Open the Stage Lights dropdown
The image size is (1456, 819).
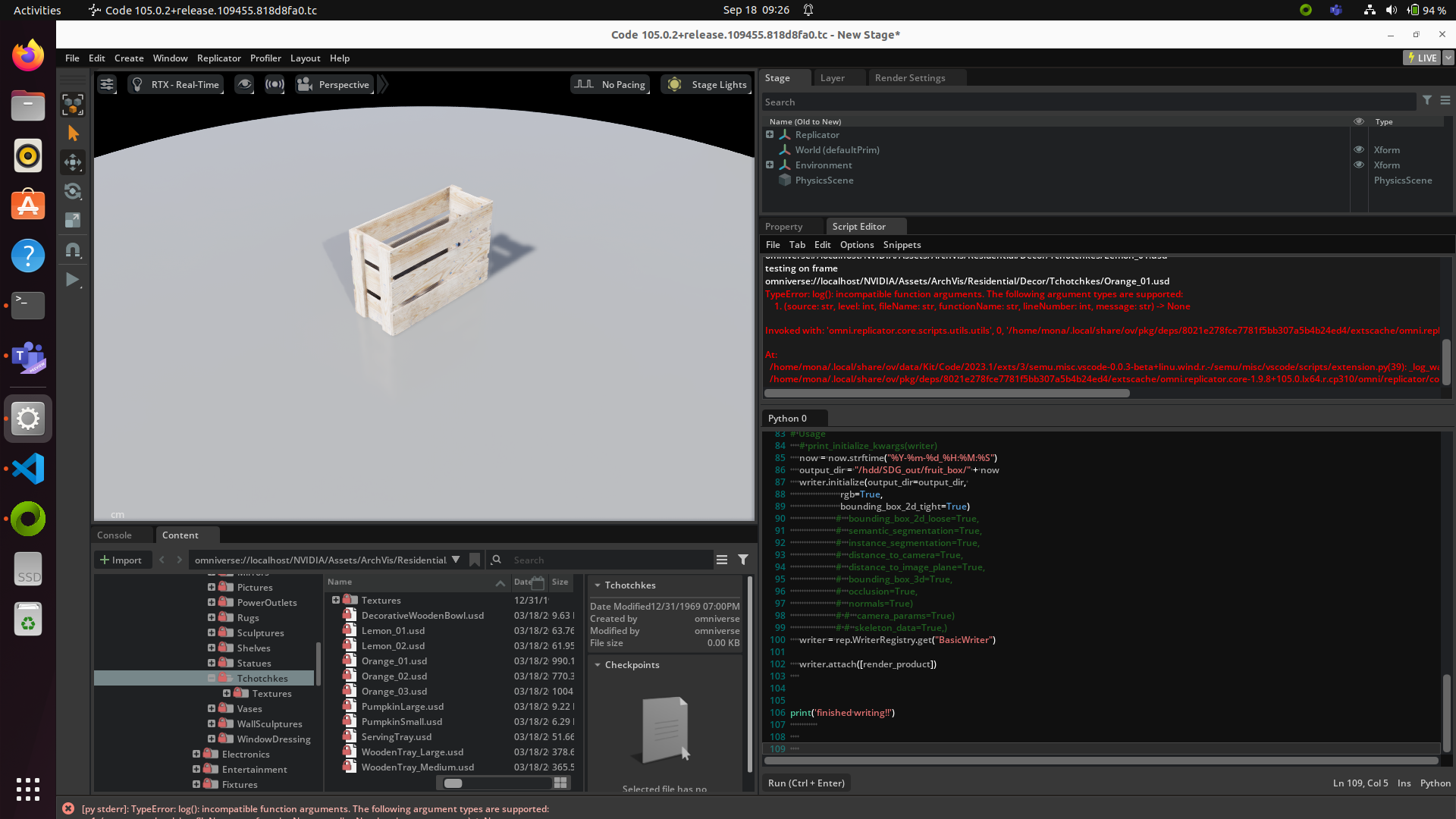[706, 85]
